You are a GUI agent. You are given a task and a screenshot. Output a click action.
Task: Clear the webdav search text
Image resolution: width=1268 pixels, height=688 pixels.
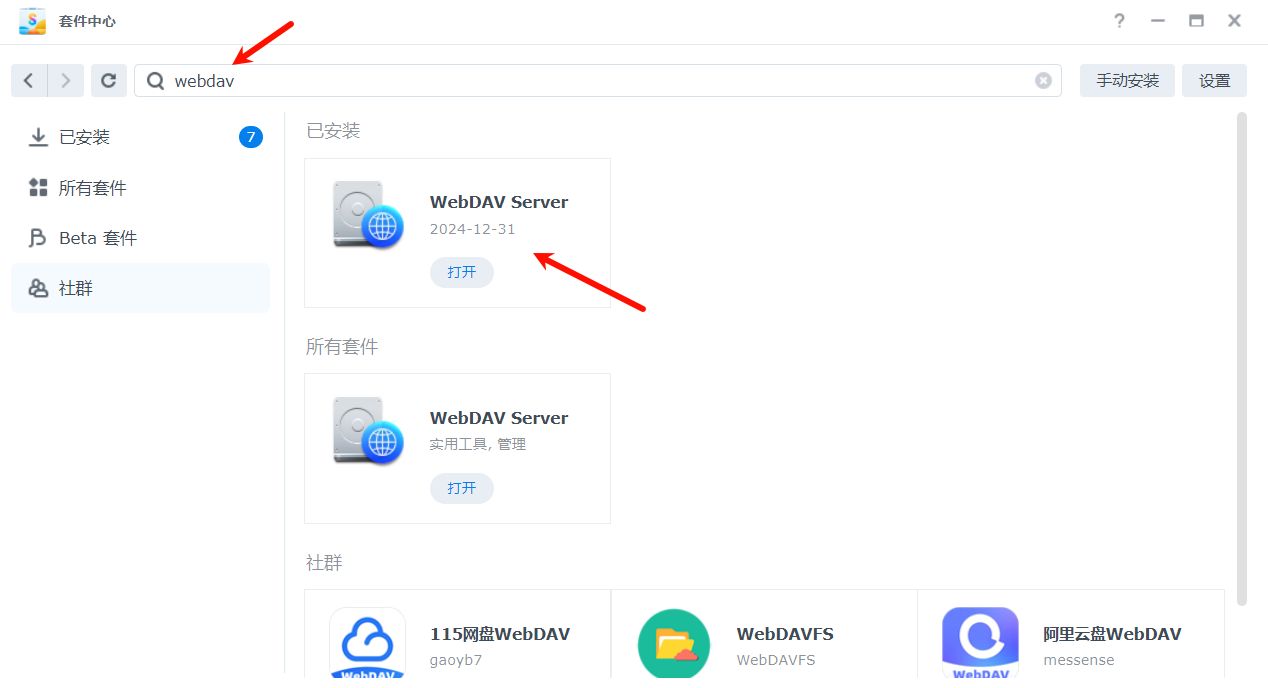[1043, 81]
